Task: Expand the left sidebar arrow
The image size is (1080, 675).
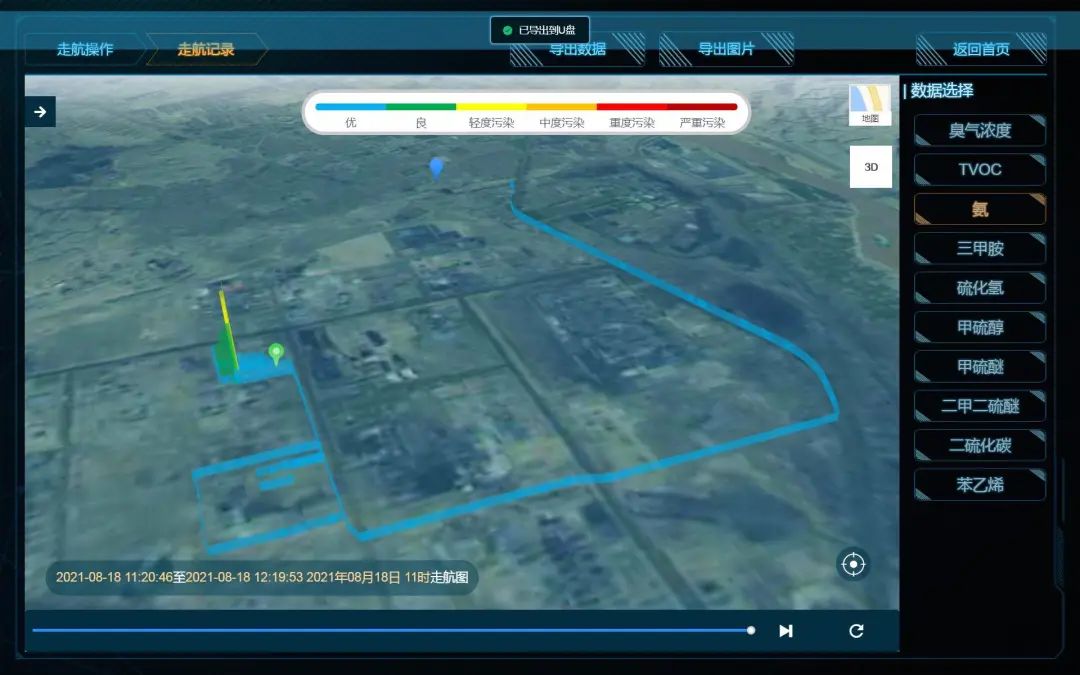Action: (40, 112)
